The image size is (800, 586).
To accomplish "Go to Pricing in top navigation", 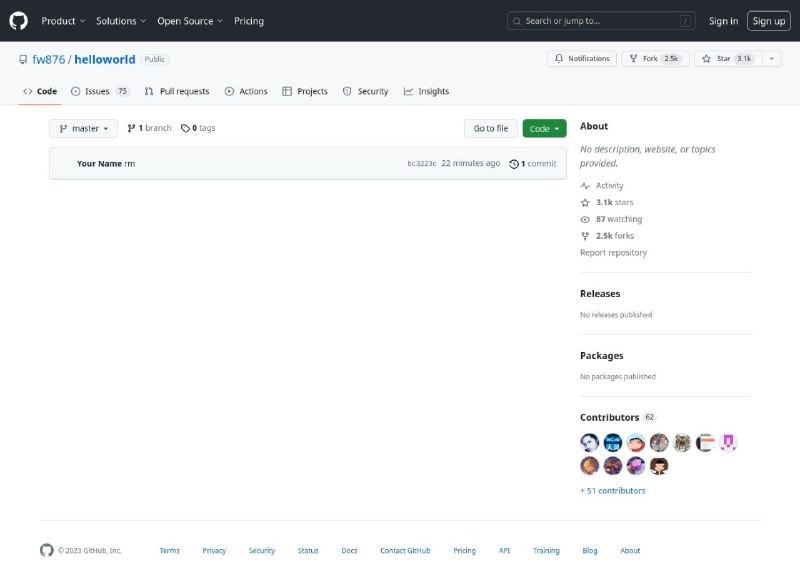I will pos(249,21).
